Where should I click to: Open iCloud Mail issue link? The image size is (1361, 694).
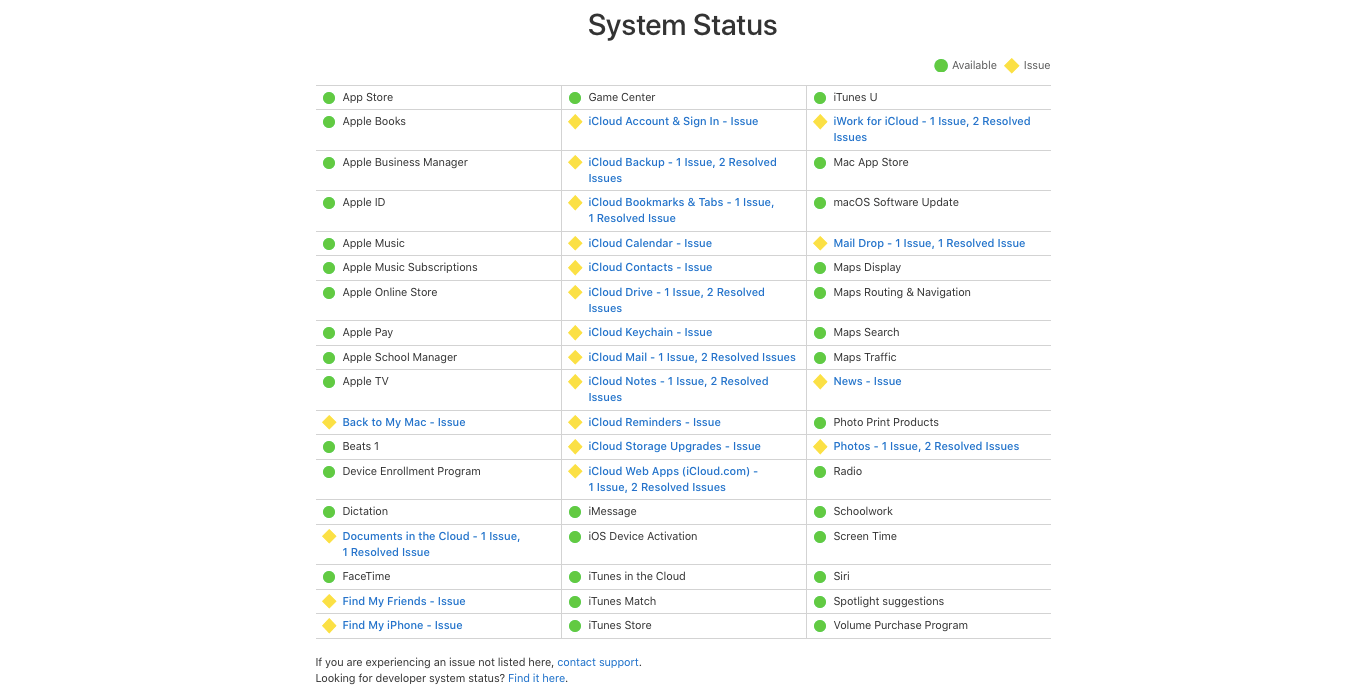tap(692, 357)
